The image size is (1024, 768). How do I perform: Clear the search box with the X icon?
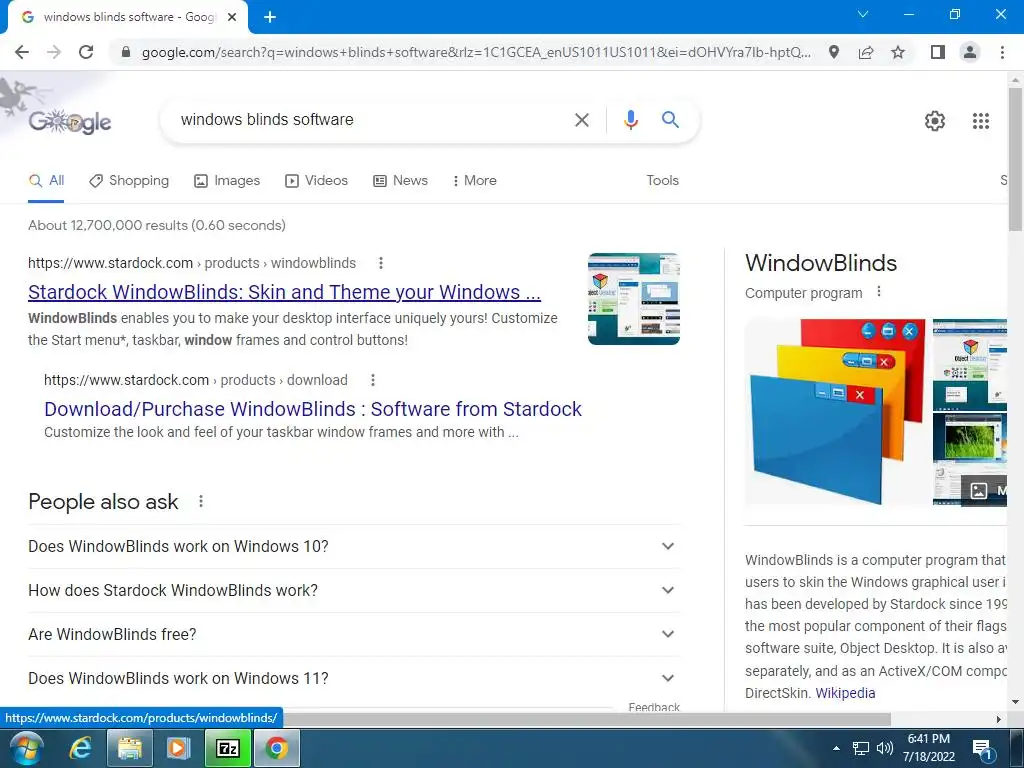pos(581,120)
